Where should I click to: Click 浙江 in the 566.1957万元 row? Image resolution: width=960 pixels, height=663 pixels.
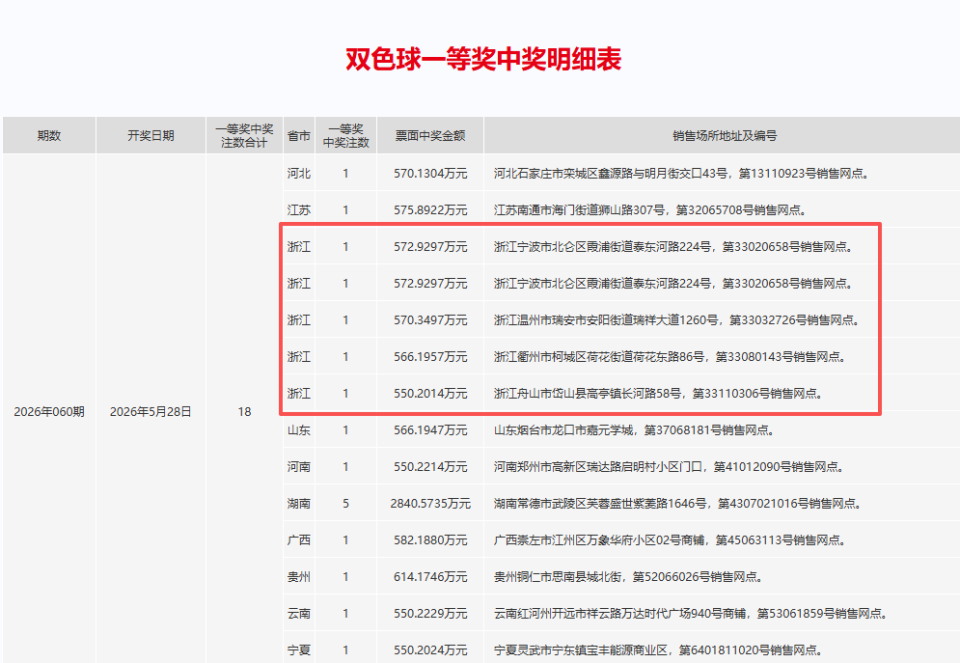coord(299,356)
